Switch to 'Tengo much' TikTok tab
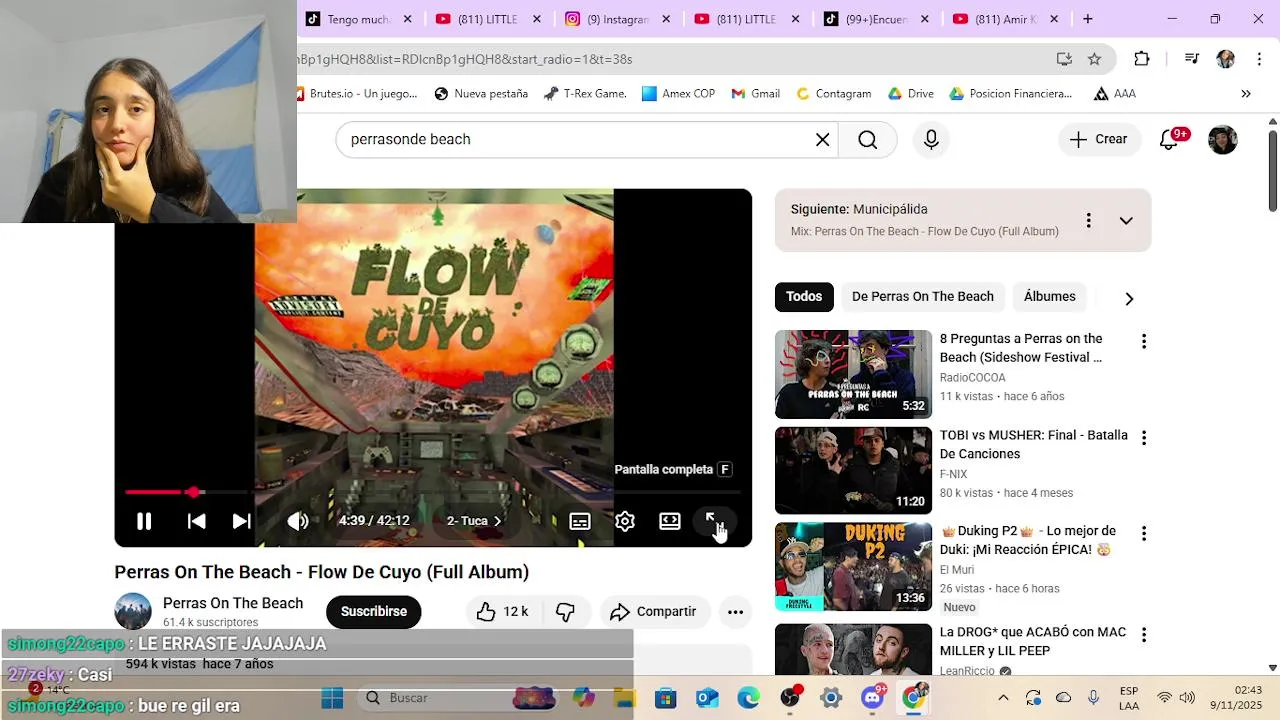The height and width of the screenshot is (720, 1280). point(360,19)
